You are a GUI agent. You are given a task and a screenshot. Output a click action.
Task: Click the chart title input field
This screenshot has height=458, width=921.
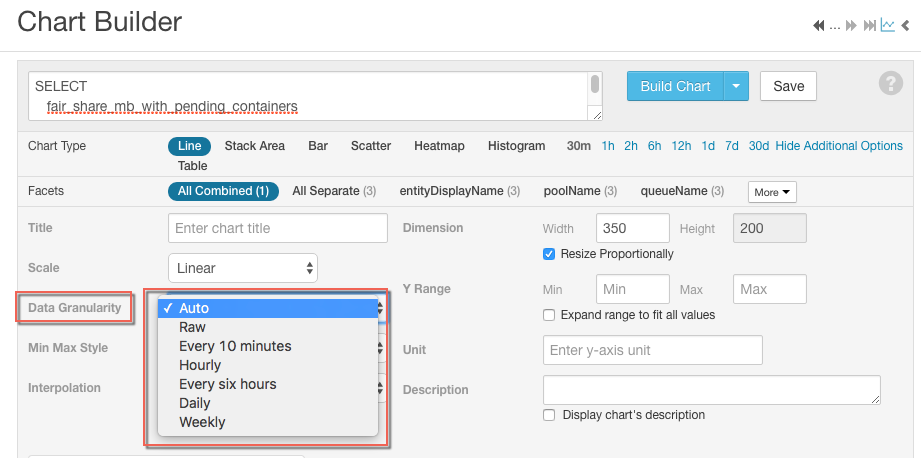[278, 228]
